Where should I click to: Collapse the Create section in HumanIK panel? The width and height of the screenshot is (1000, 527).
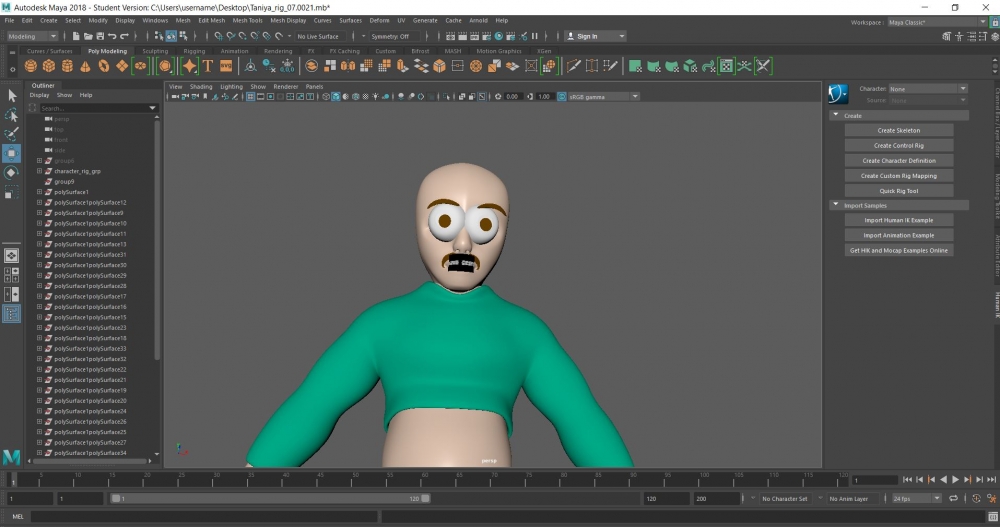835,116
